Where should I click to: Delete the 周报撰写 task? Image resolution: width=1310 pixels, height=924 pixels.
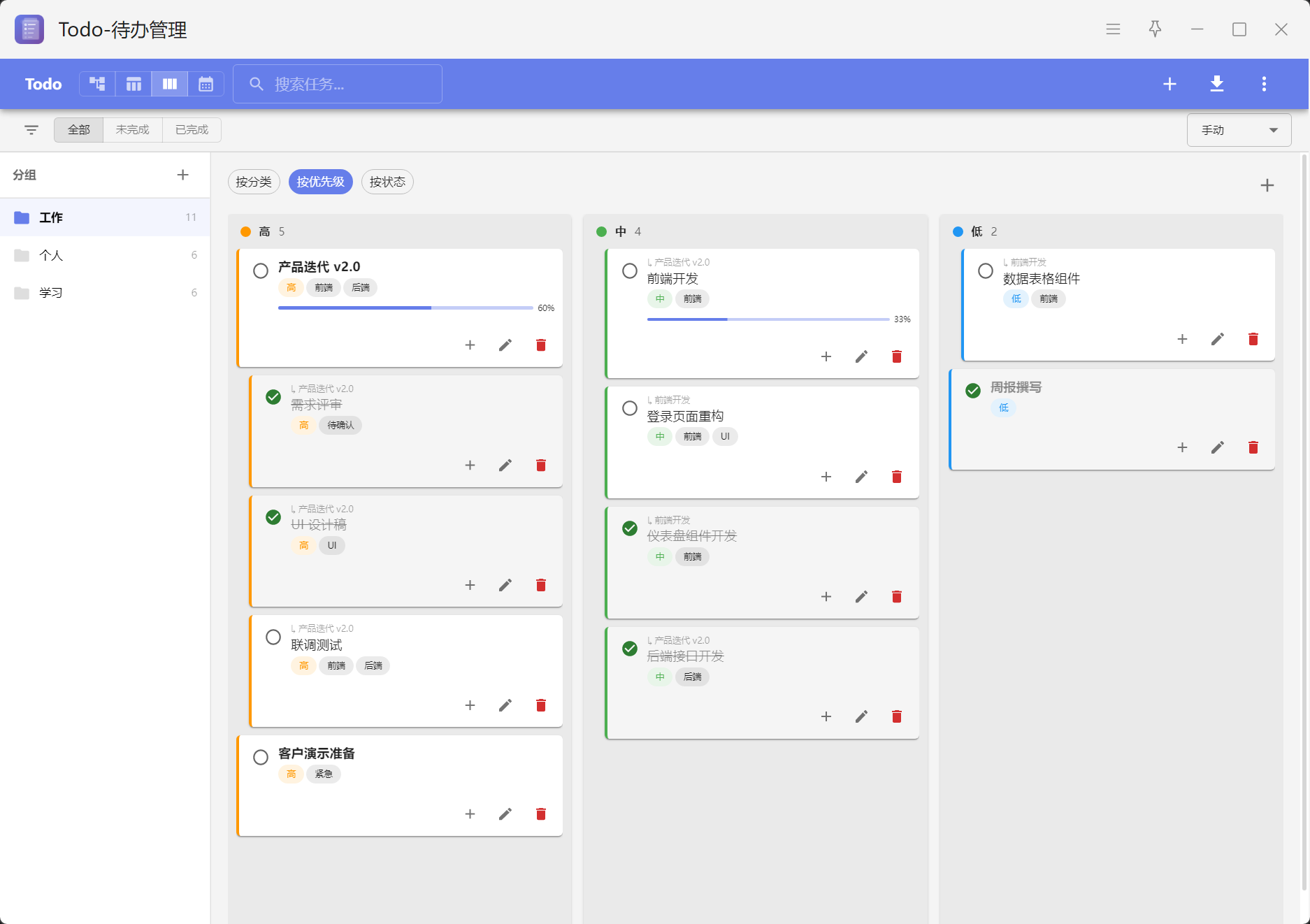[1253, 447]
